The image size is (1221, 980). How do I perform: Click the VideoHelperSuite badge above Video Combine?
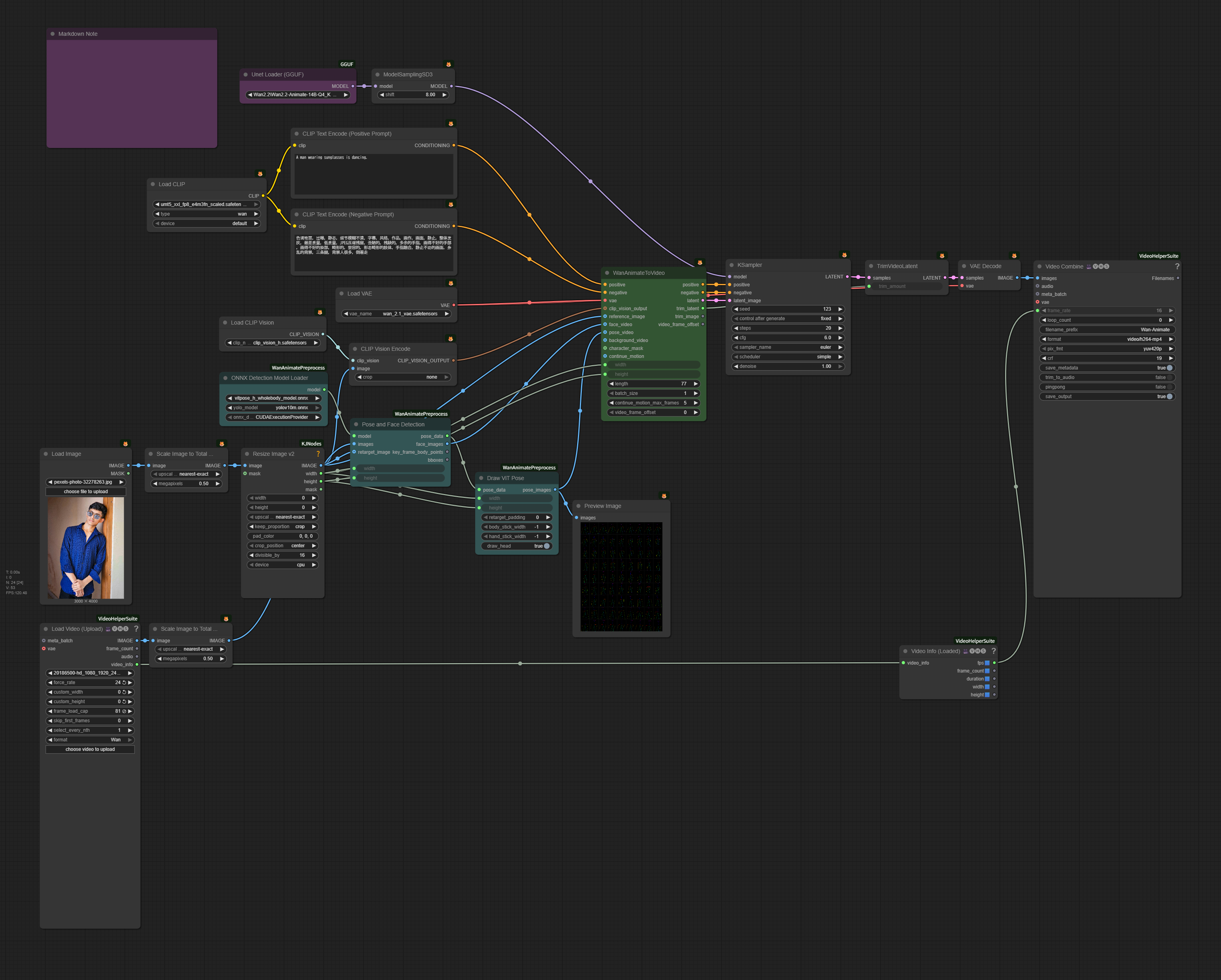tap(1158, 256)
